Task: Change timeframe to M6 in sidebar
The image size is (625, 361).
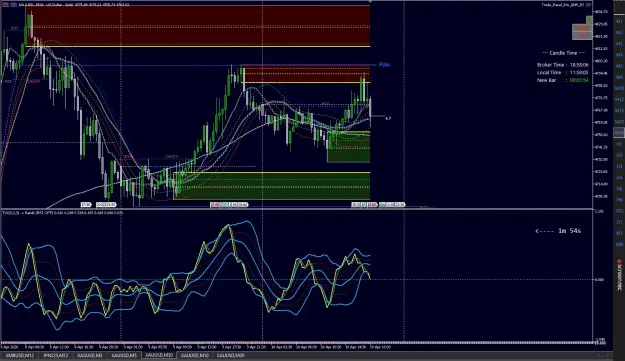Action: pos(619,77)
